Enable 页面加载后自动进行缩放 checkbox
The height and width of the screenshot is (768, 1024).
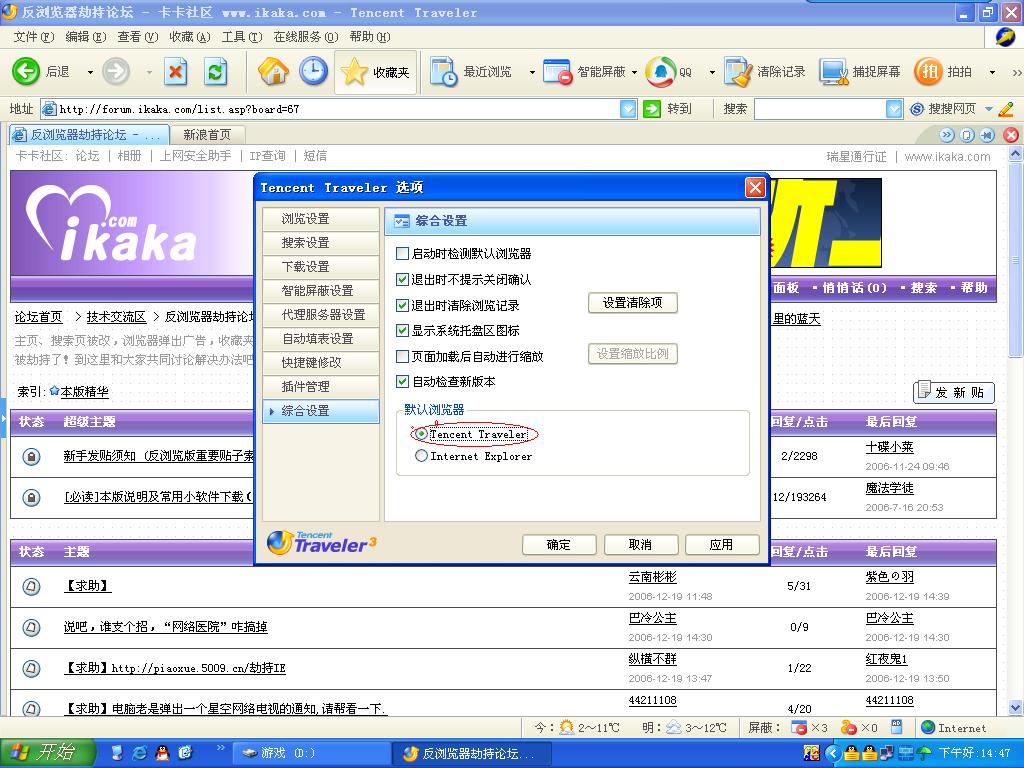click(x=403, y=357)
